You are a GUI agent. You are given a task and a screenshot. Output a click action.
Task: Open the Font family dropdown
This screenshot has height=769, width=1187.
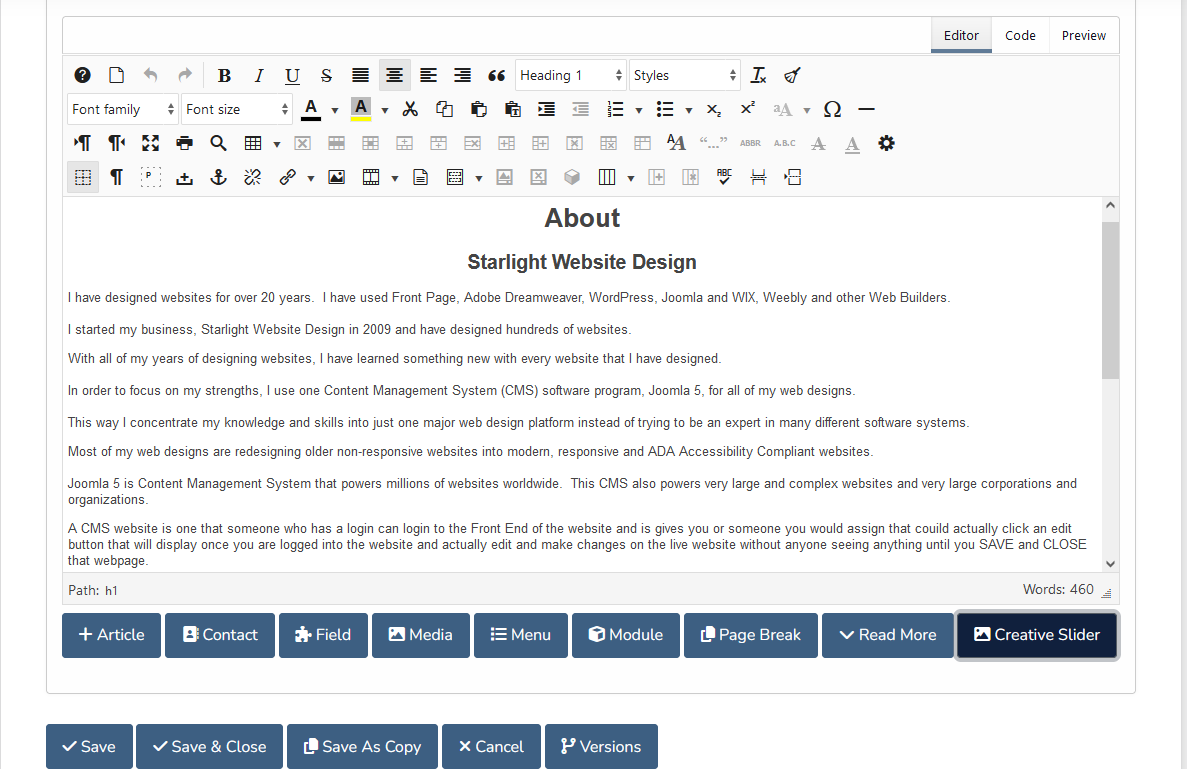coord(123,109)
